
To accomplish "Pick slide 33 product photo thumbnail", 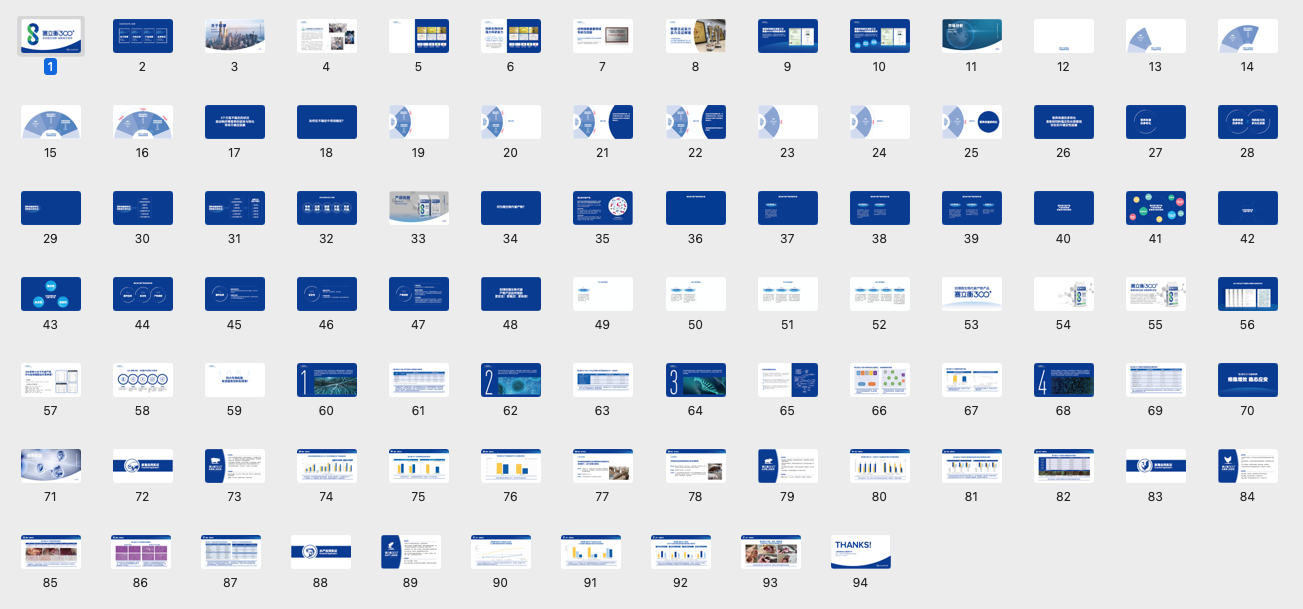I will (x=419, y=208).
